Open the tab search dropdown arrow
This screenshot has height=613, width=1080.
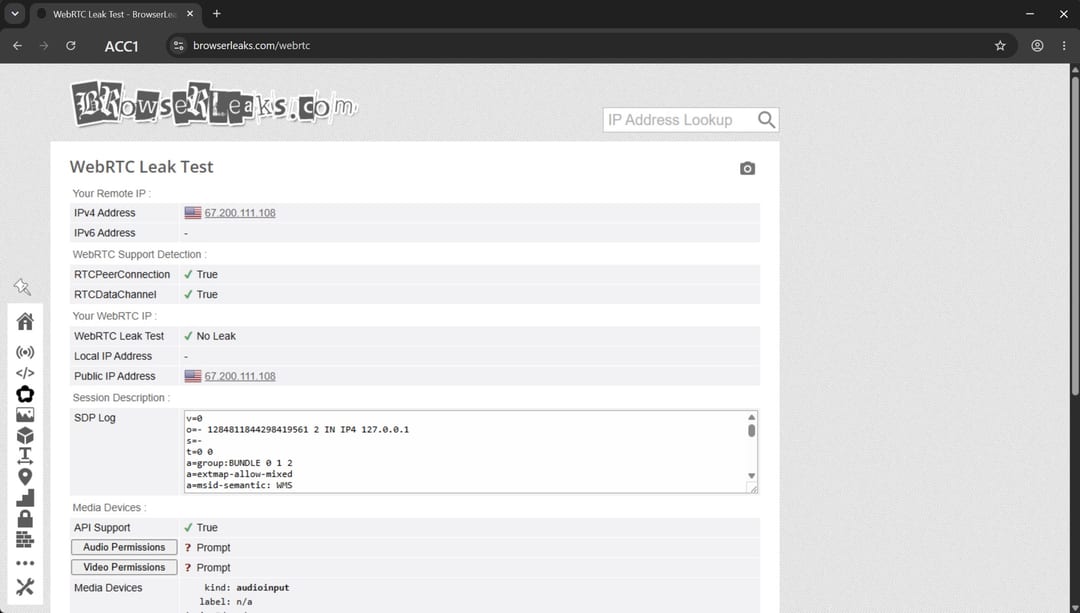coord(14,14)
